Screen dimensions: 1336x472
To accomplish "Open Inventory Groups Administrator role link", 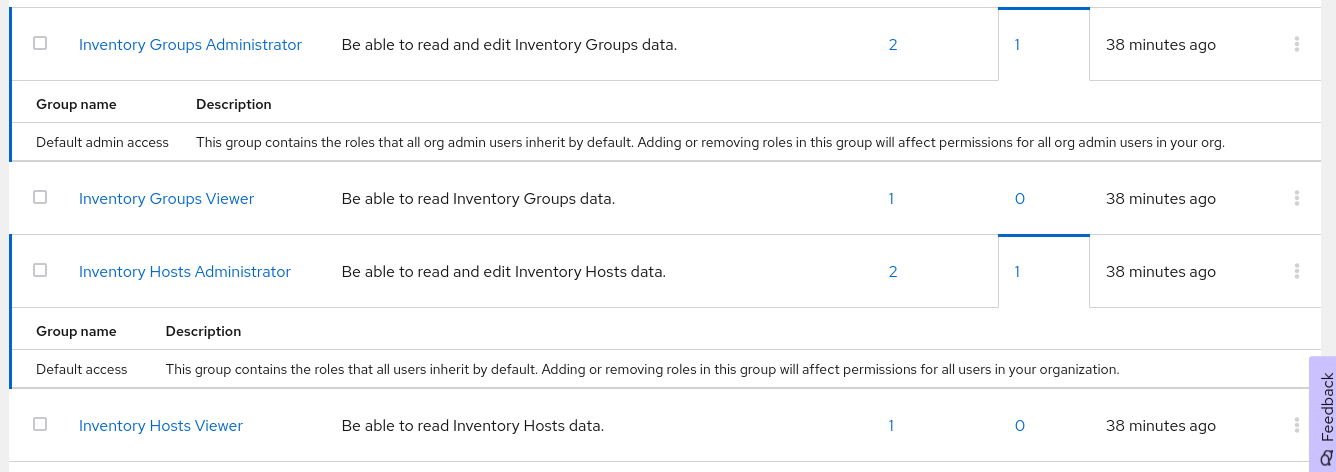I will point(190,45).
